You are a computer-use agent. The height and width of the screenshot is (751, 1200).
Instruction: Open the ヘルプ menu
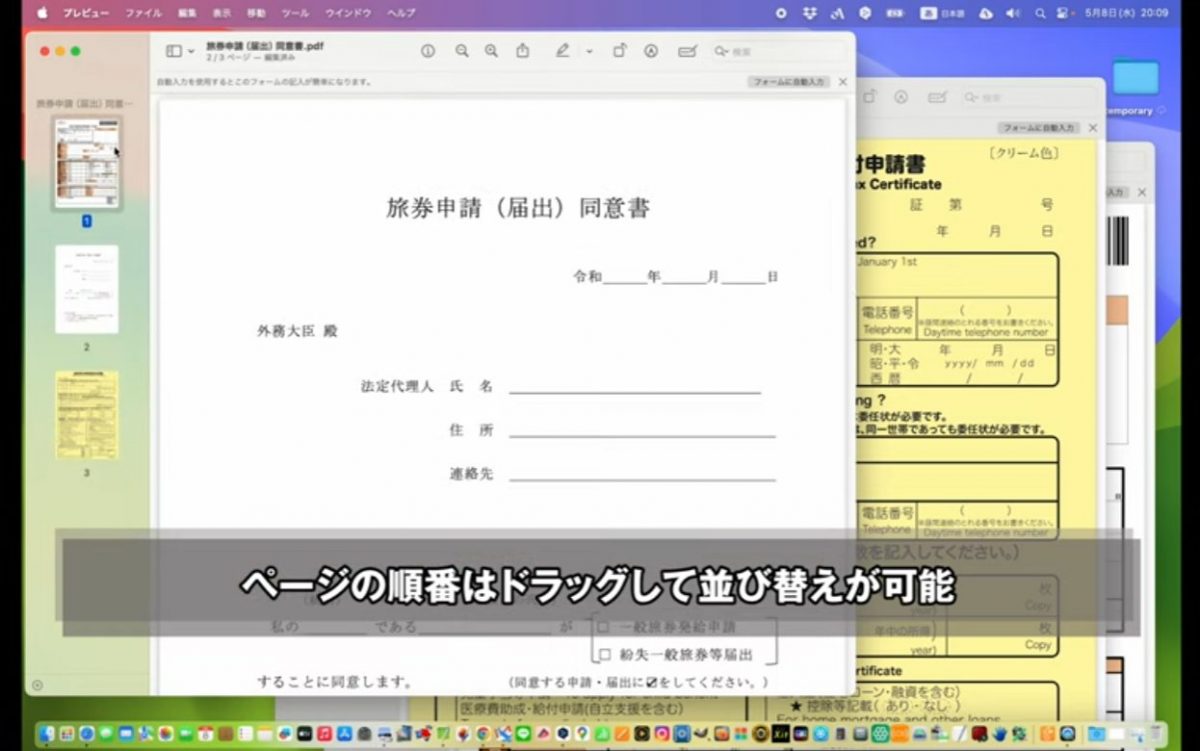point(401,13)
